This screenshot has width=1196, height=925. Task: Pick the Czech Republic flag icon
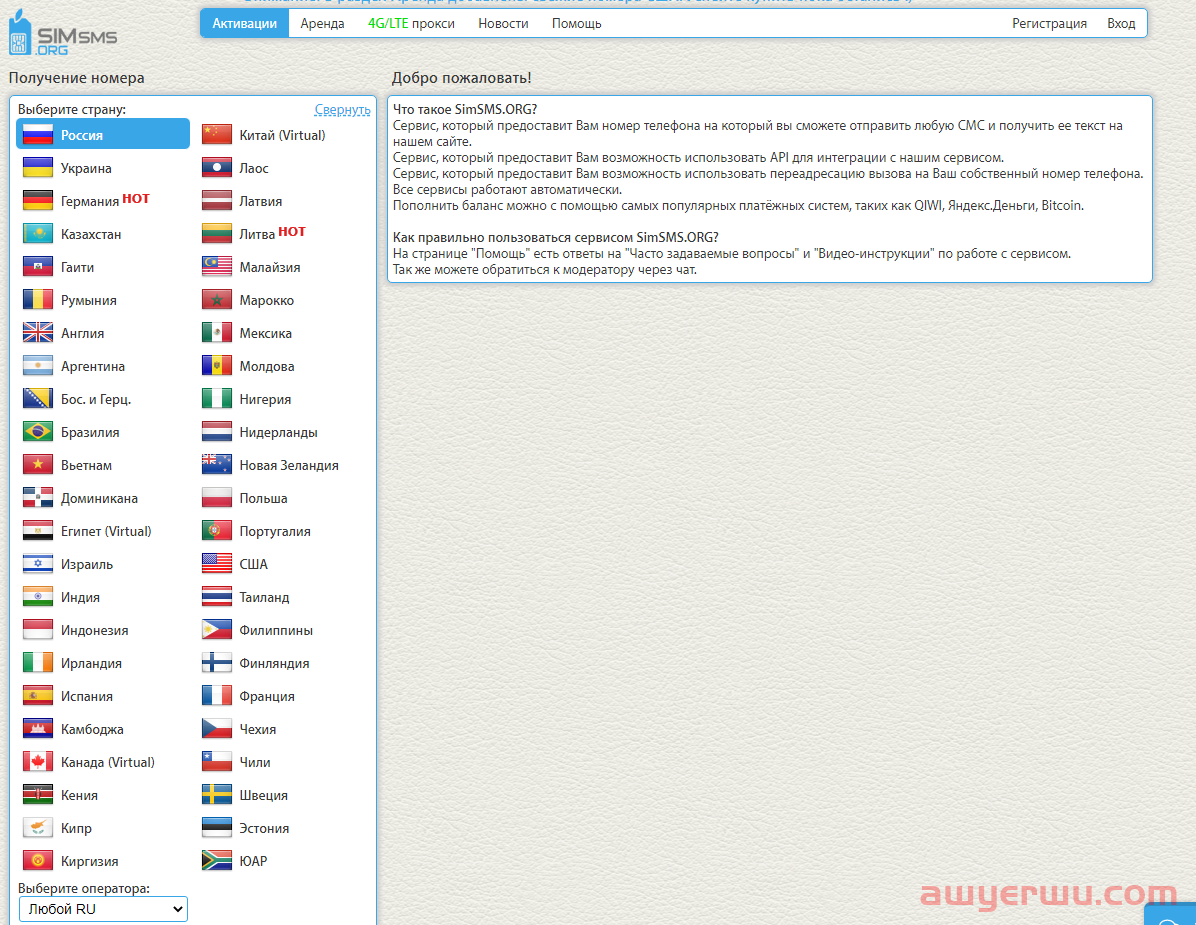217,729
